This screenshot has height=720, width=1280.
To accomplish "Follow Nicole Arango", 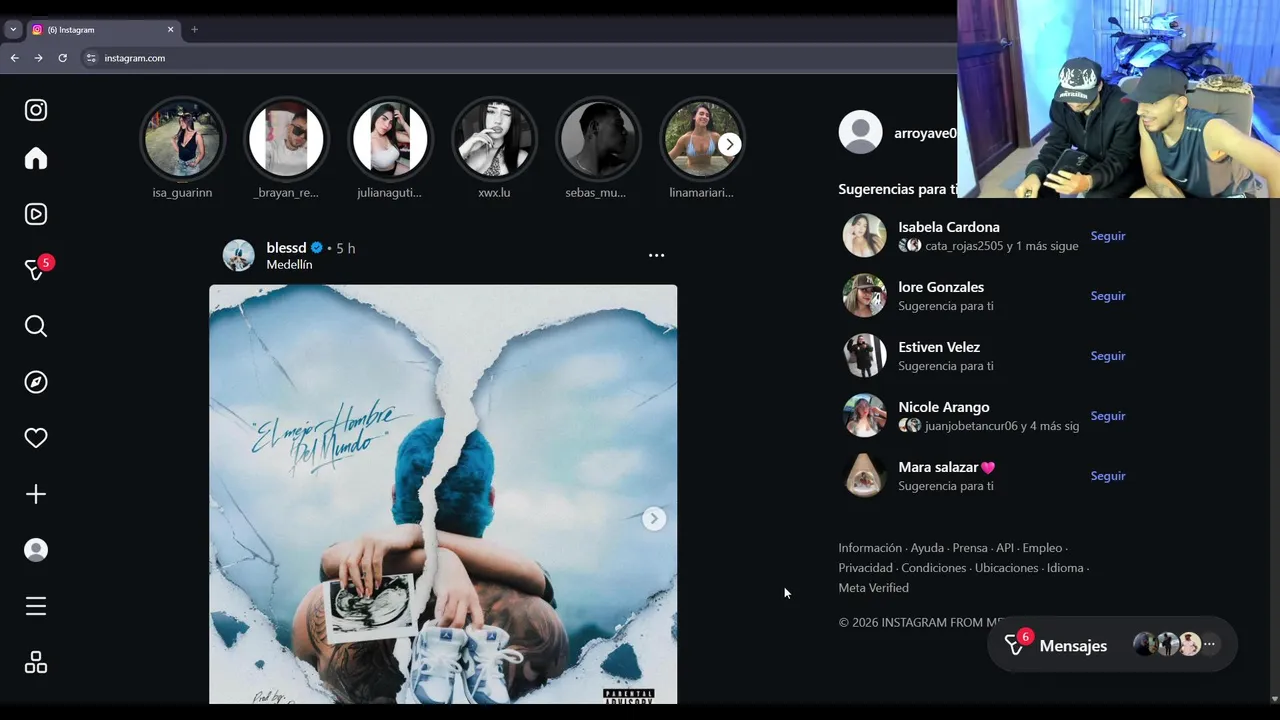I will [1108, 416].
